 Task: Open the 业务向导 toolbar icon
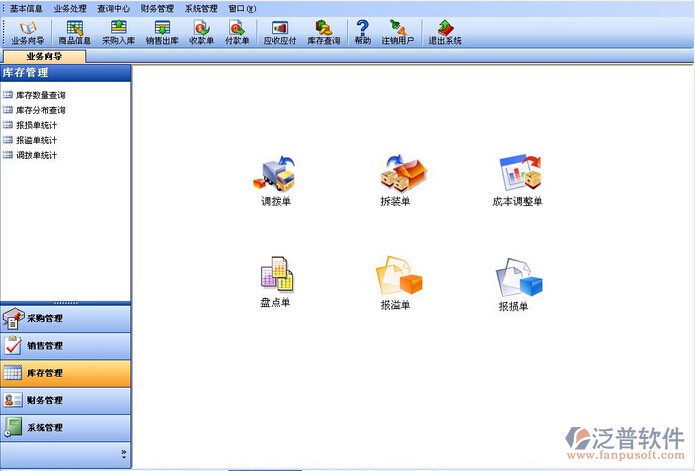[x=27, y=33]
